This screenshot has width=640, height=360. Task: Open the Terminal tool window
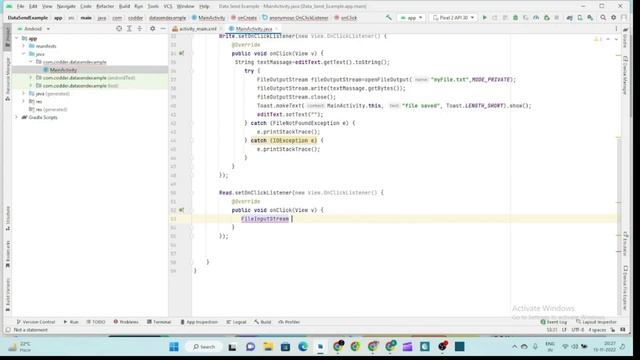159,322
